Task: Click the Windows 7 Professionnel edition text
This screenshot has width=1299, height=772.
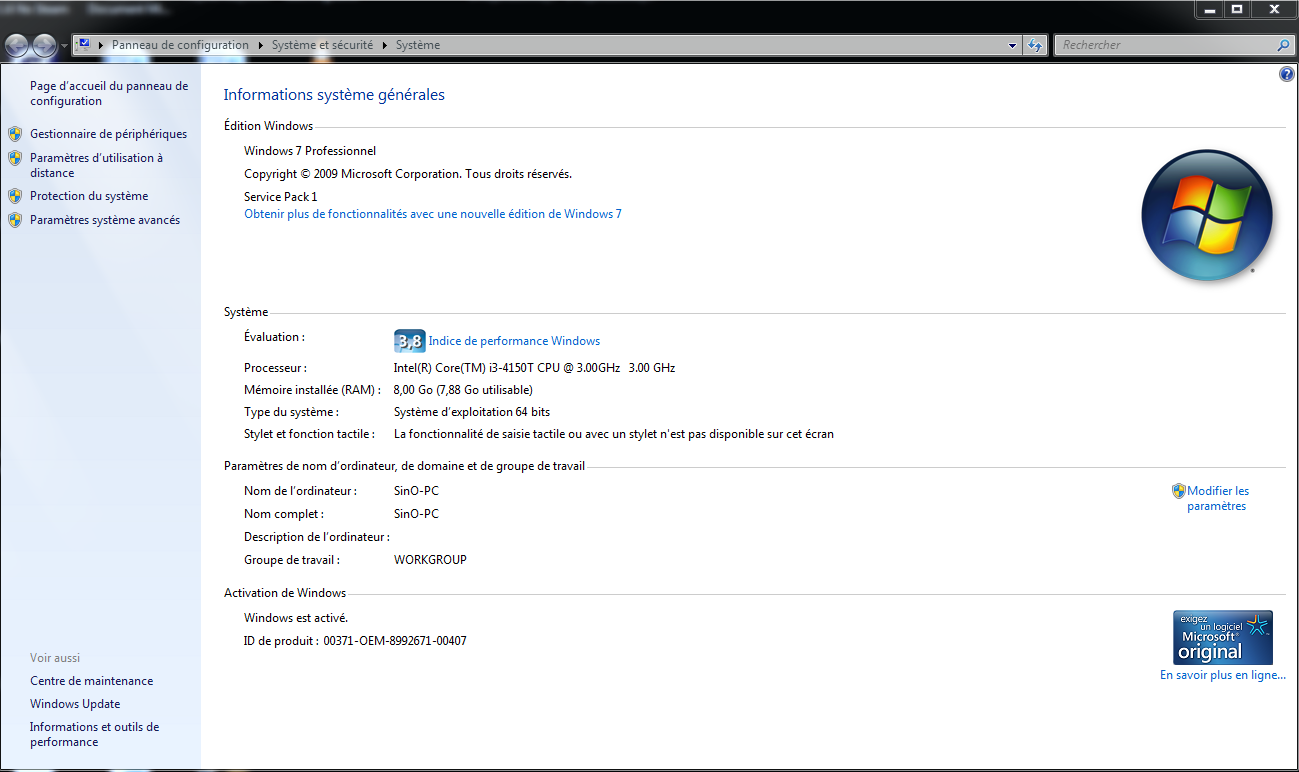Action: pyautogui.click(x=310, y=151)
